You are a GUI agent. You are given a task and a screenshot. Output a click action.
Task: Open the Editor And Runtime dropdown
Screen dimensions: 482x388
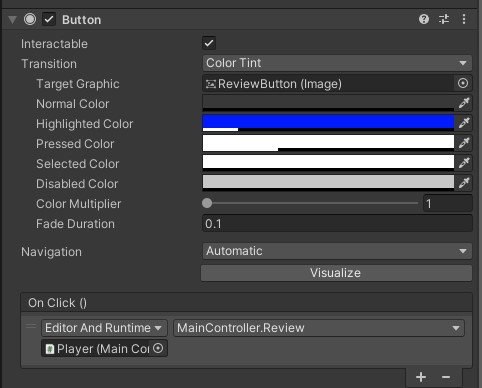(x=104, y=328)
